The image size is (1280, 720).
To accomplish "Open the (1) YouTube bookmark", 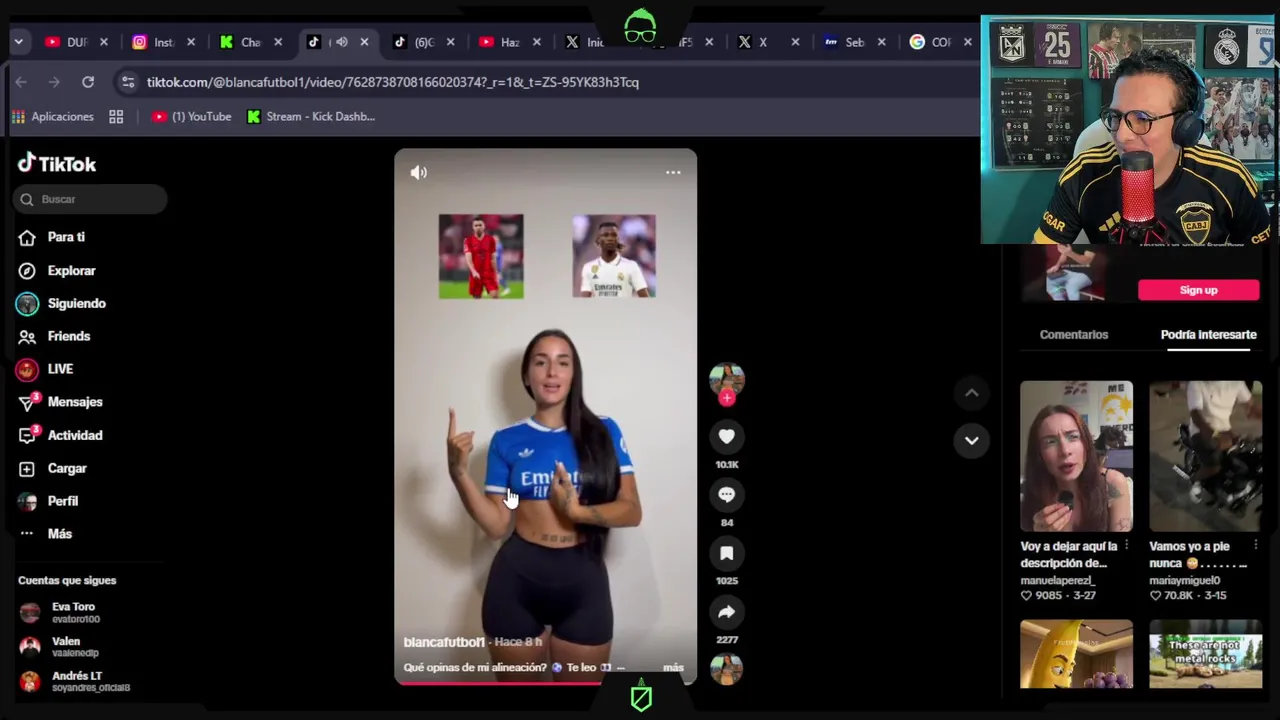I will (191, 117).
